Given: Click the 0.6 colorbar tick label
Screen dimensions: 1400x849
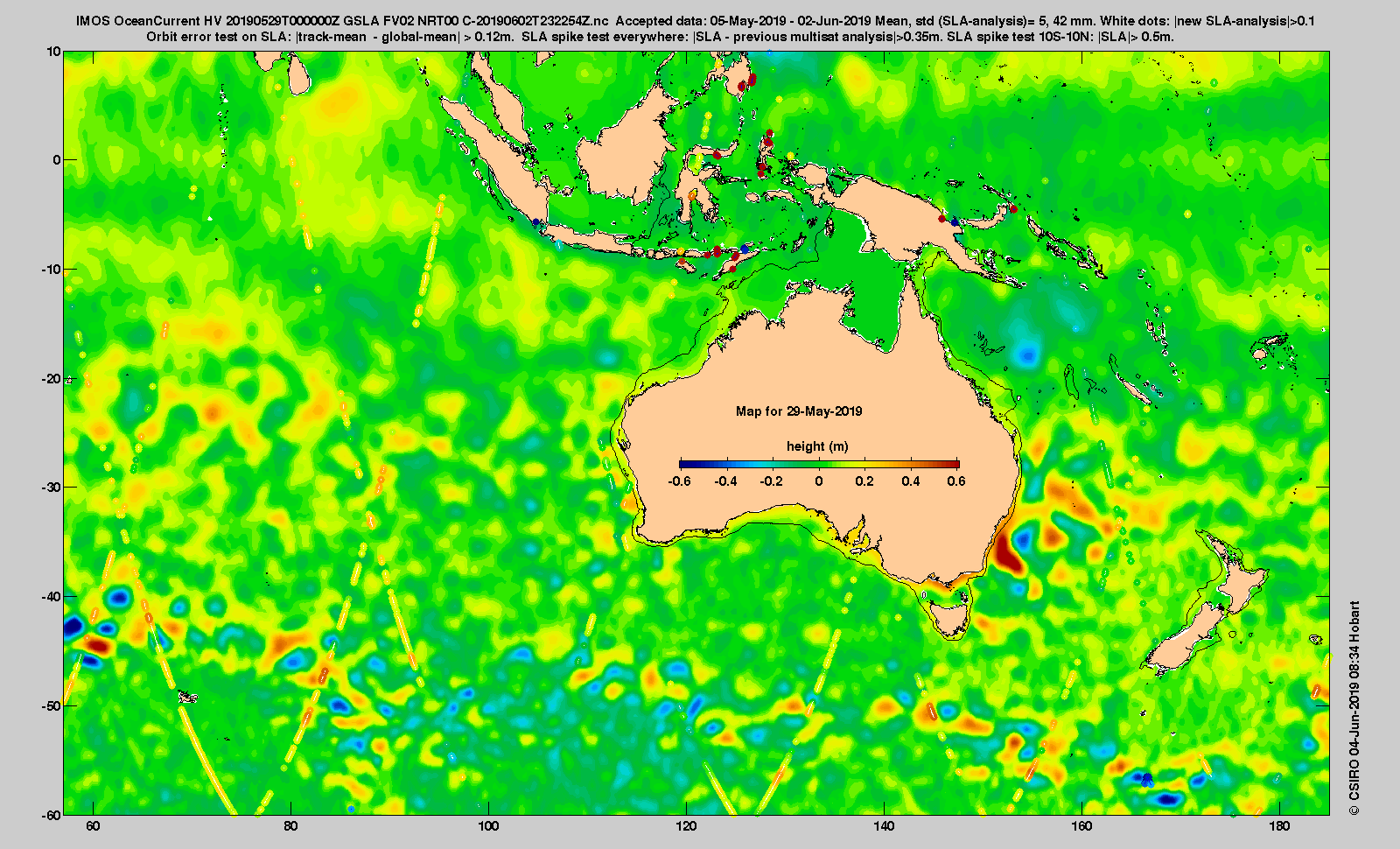Looking at the screenshot, I should [956, 481].
